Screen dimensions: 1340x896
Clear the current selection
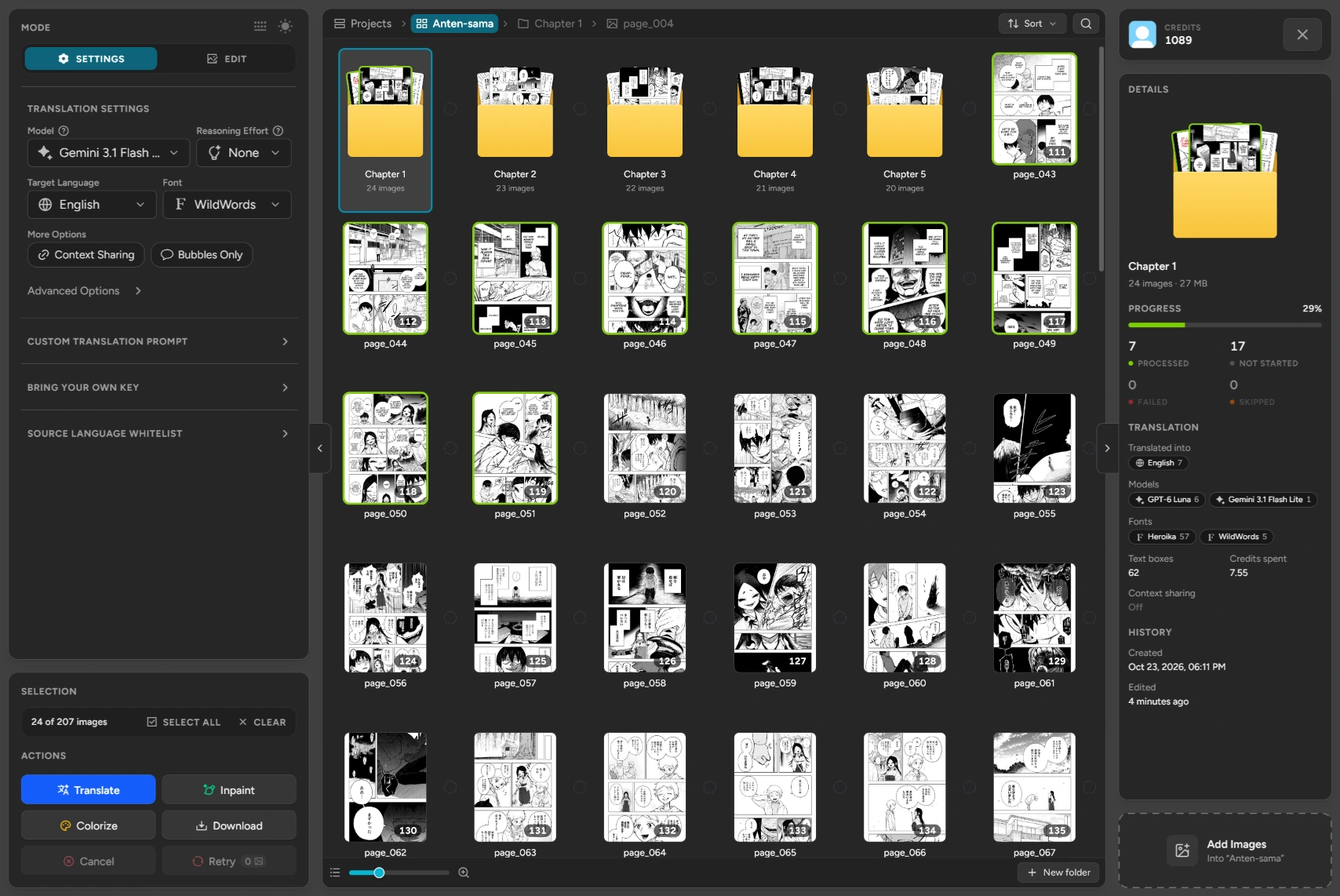[262, 722]
